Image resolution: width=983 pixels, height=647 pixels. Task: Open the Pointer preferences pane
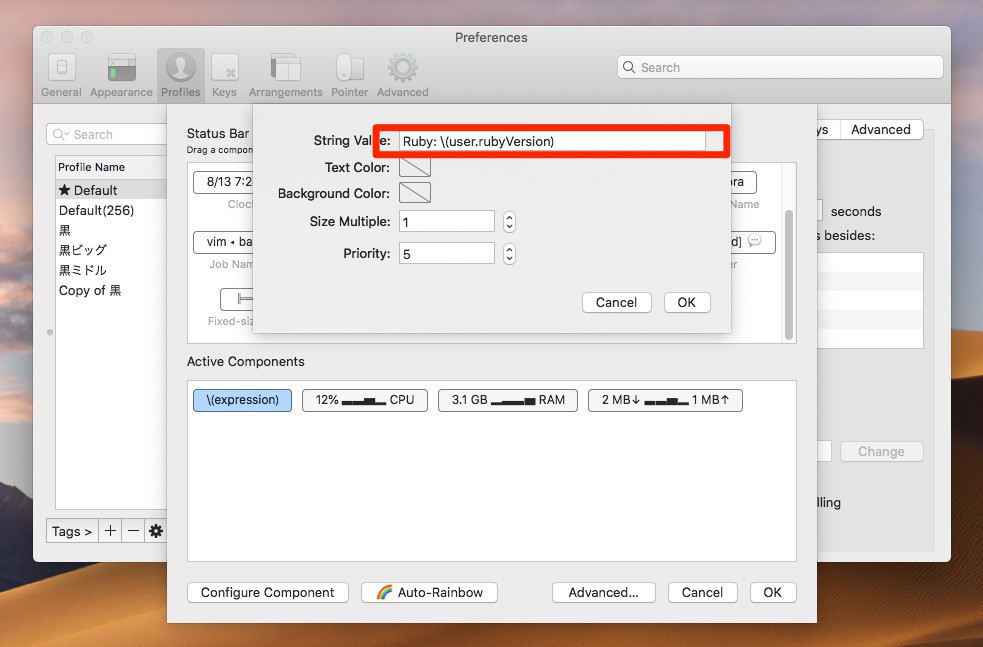(349, 75)
